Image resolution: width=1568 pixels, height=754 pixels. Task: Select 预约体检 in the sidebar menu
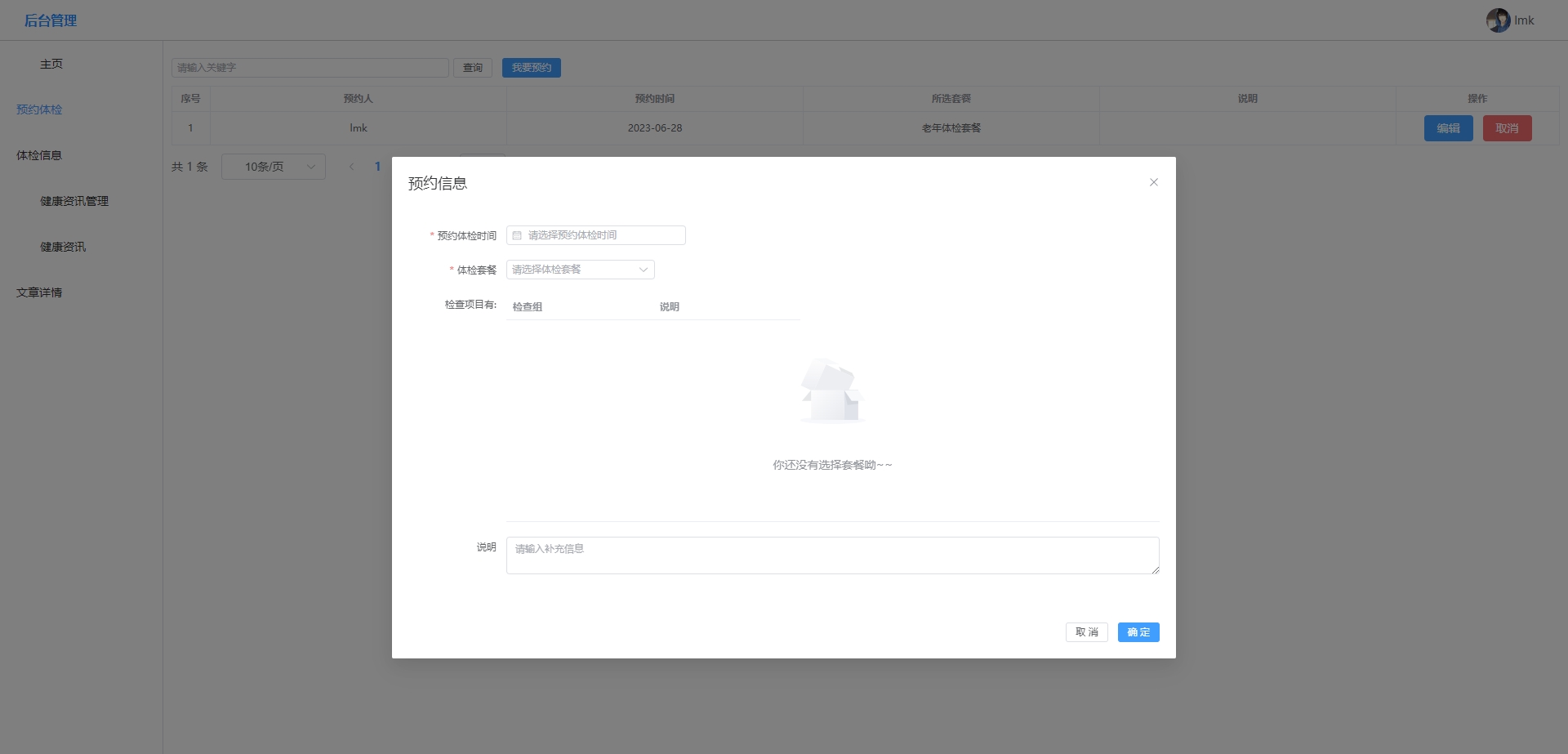(39, 109)
